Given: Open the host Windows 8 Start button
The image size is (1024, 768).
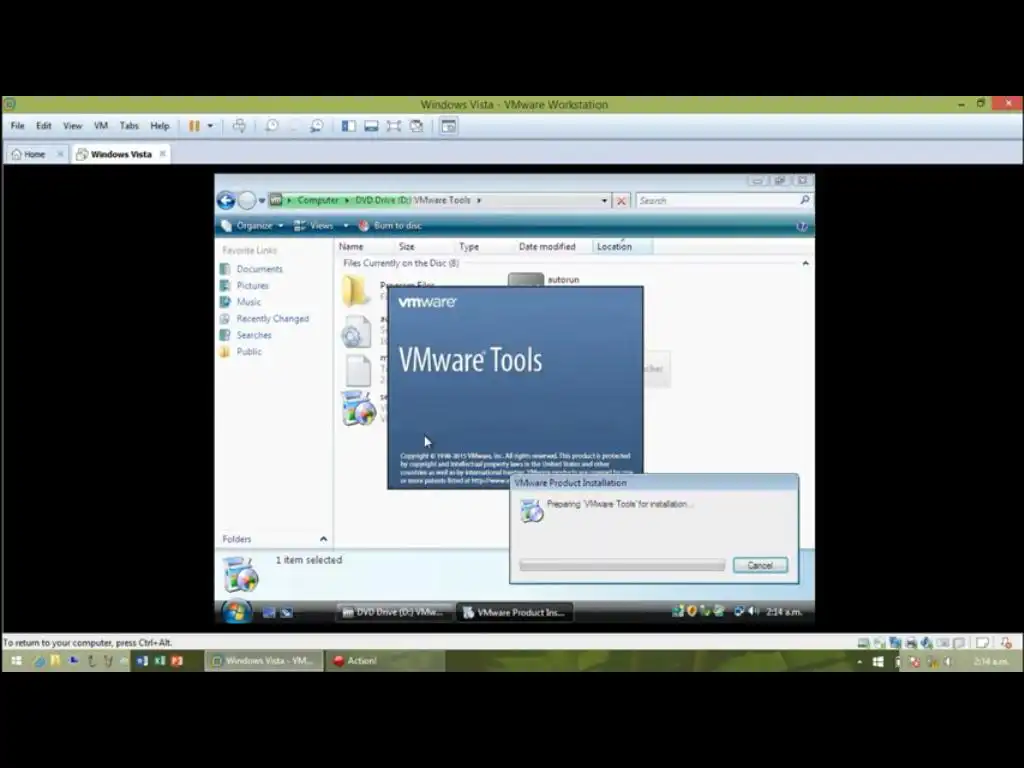Looking at the screenshot, I should pyautogui.click(x=16, y=661).
